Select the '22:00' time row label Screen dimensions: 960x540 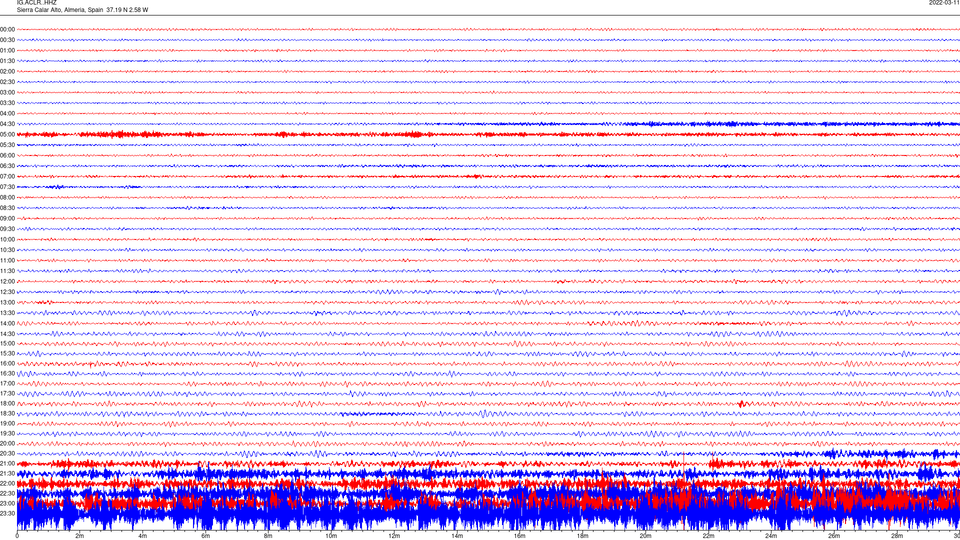coord(7,484)
